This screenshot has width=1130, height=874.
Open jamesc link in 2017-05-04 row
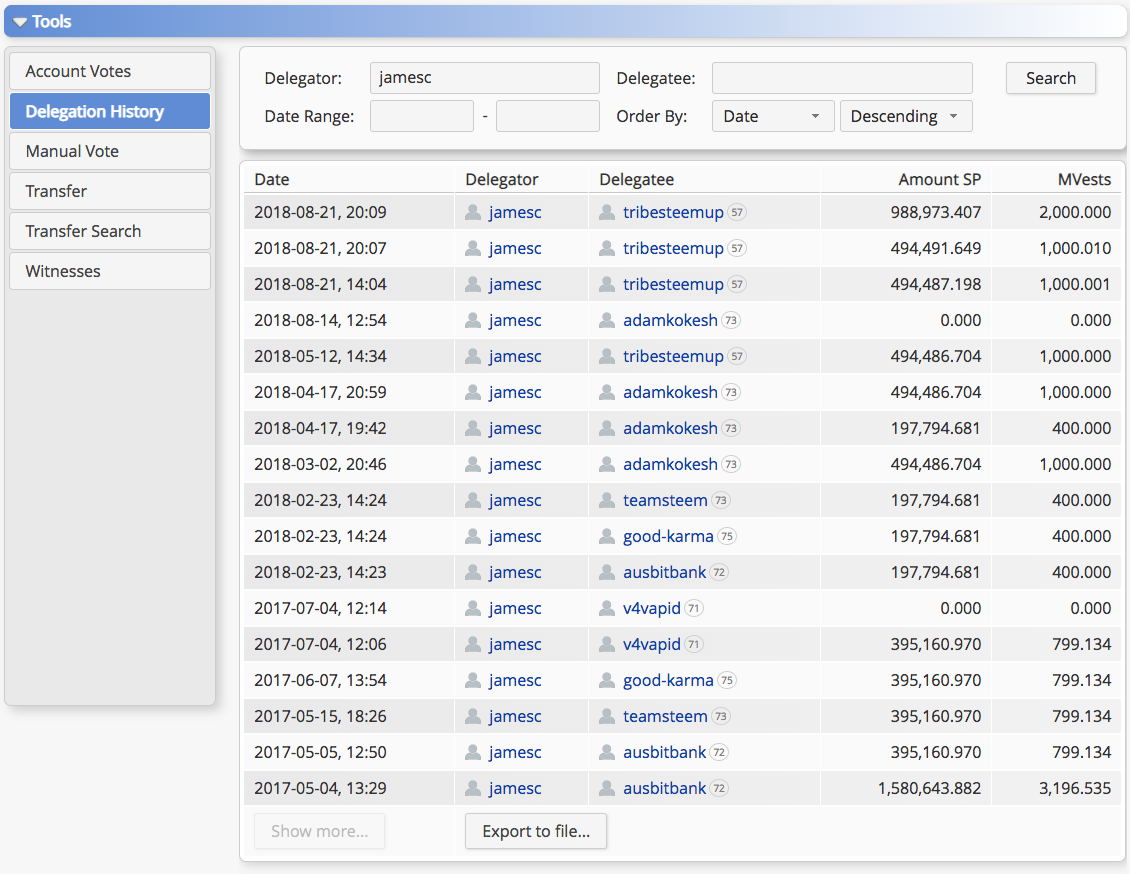[x=515, y=788]
